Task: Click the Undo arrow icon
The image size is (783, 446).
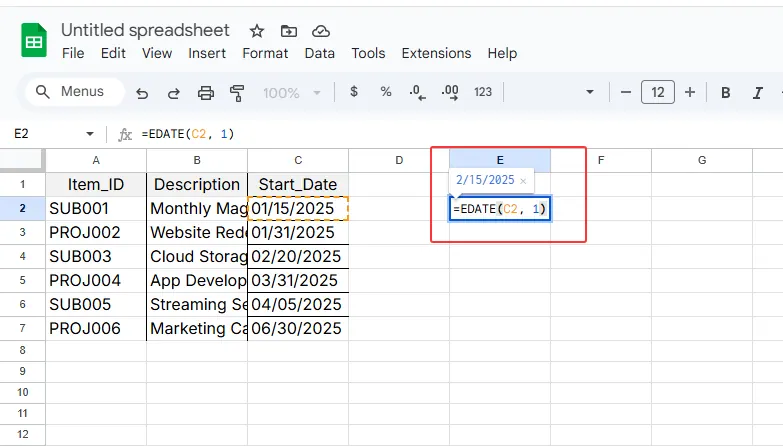Action: tap(142, 93)
